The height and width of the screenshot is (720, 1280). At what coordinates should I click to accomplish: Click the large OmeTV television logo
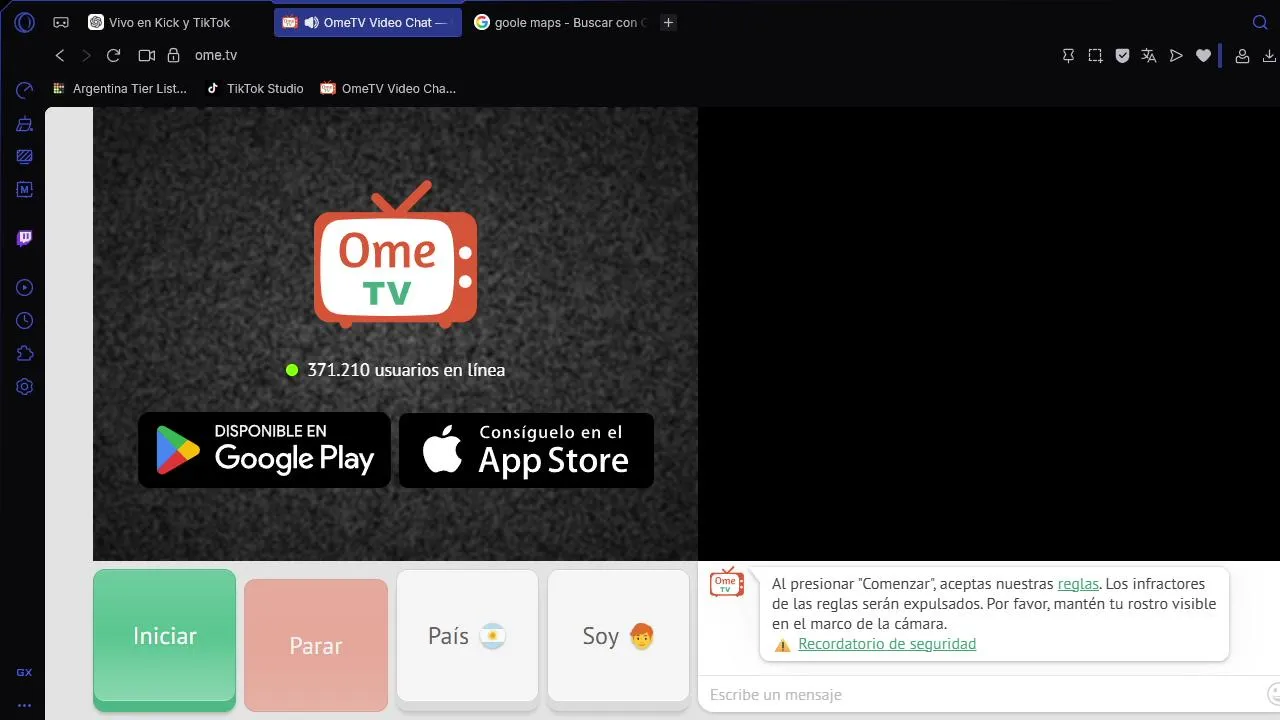click(396, 255)
